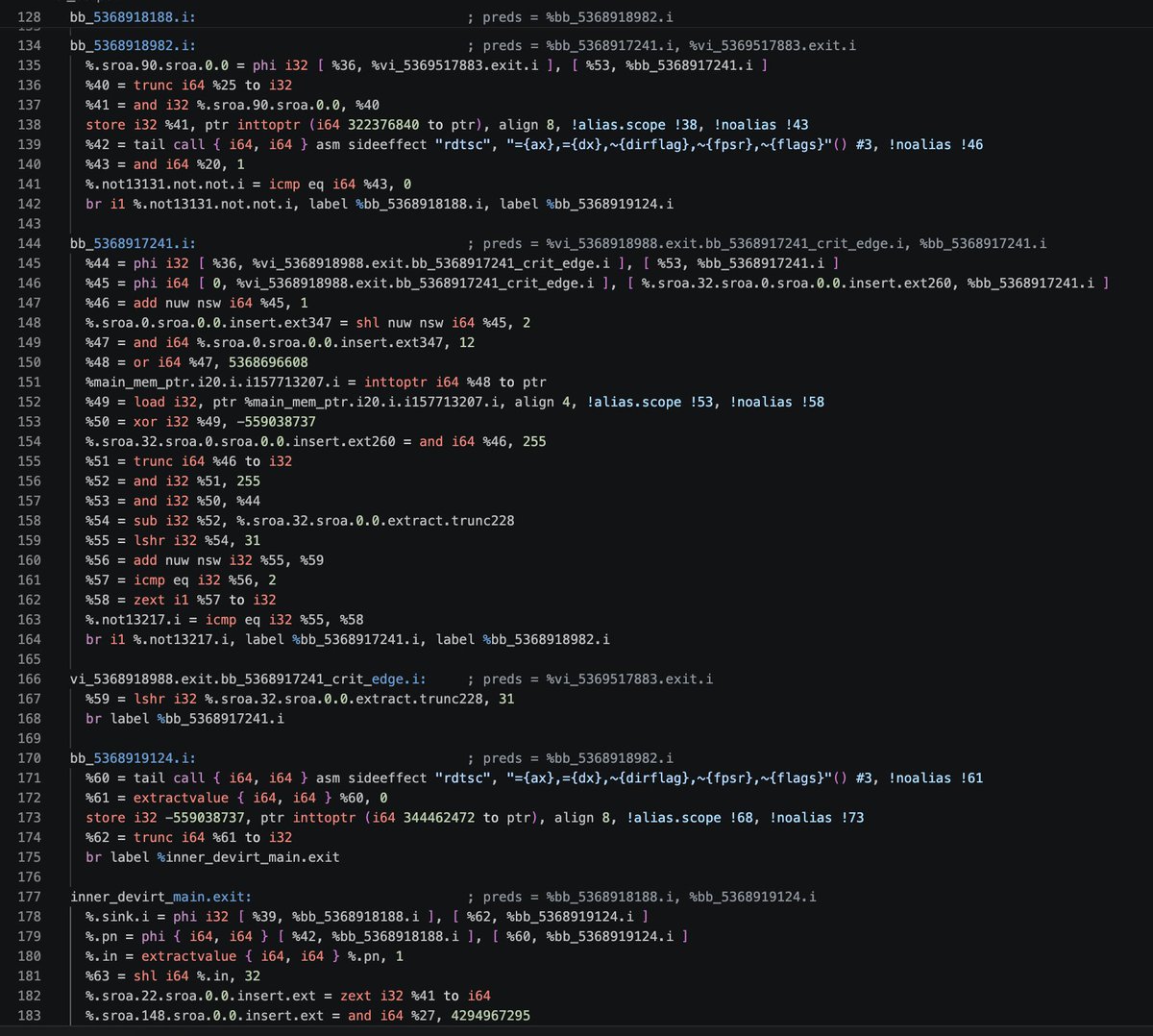Click the '%57 = icmp eq i32 %56, 2' line

click(x=181, y=580)
